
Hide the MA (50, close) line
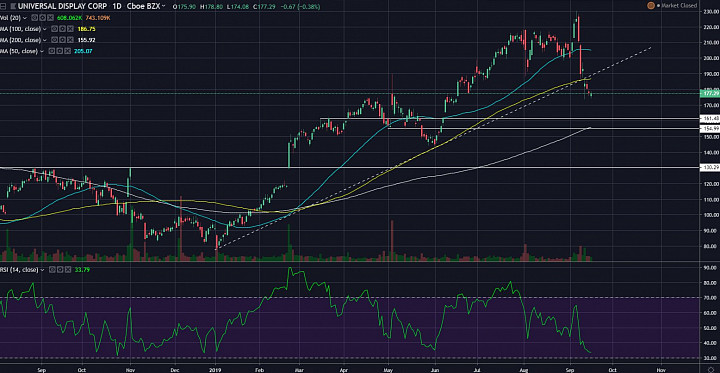click(51, 51)
